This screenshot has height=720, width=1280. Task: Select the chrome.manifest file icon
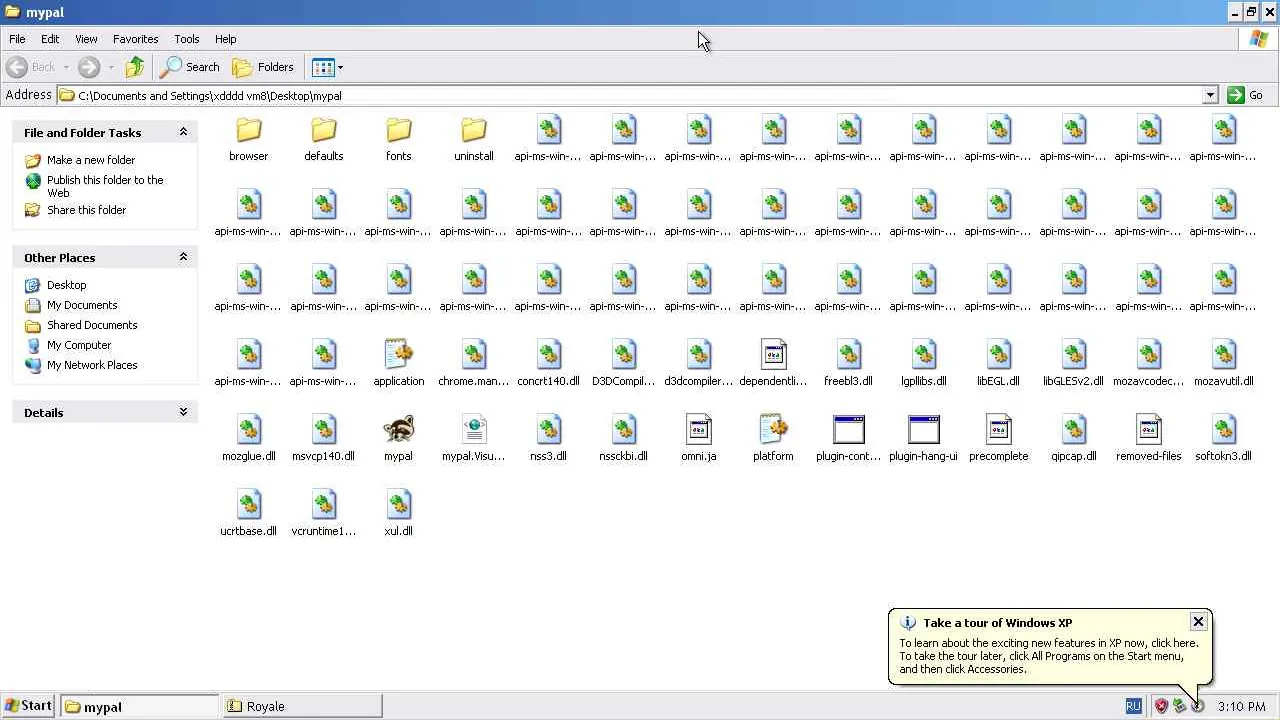[473, 355]
